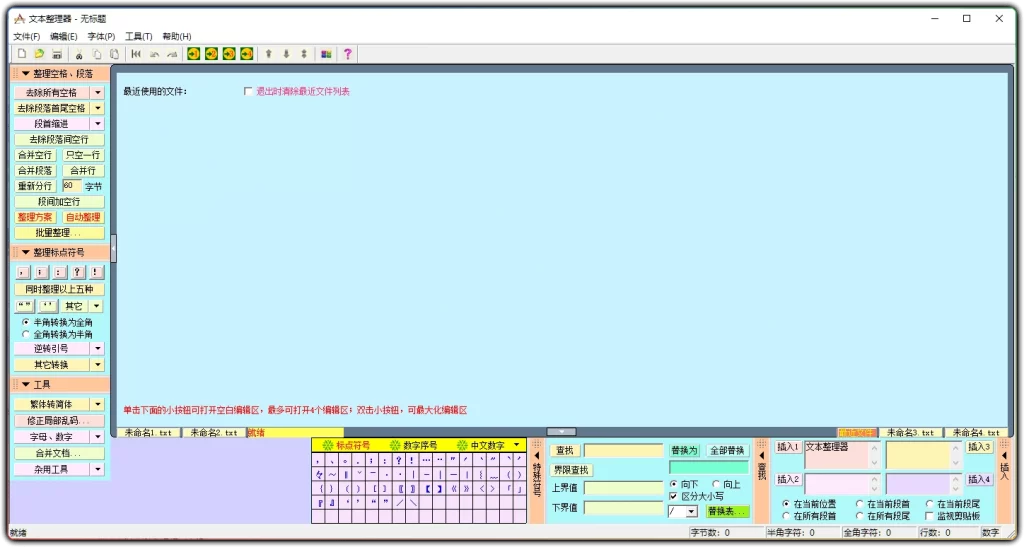Click the paste clipboard icon
The width and height of the screenshot is (1024, 547).
click(x=114, y=54)
